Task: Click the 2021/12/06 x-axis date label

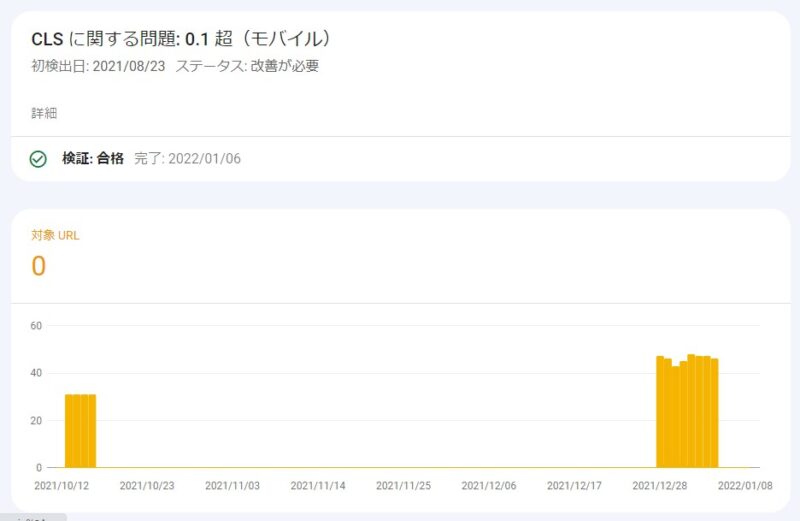Action: tap(489, 485)
